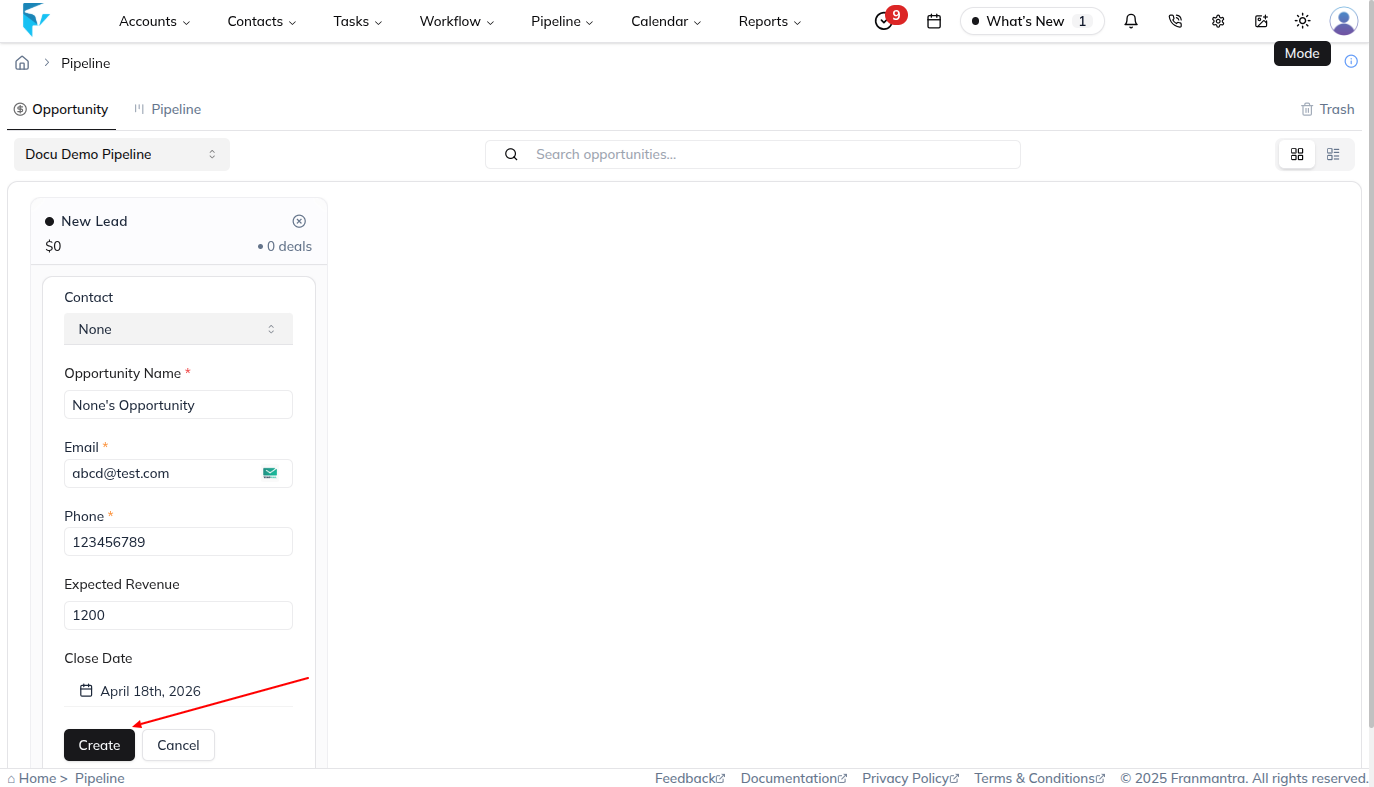Close the New Lead stage form
This screenshot has width=1374, height=787.
click(299, 221)
